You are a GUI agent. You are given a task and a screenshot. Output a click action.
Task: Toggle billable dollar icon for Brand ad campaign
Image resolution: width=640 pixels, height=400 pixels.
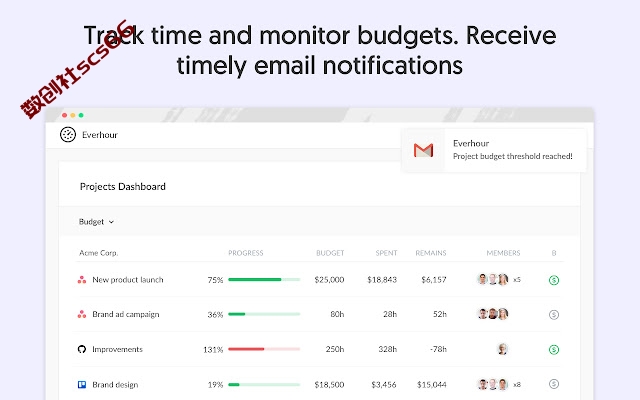[x=554, y=315]
